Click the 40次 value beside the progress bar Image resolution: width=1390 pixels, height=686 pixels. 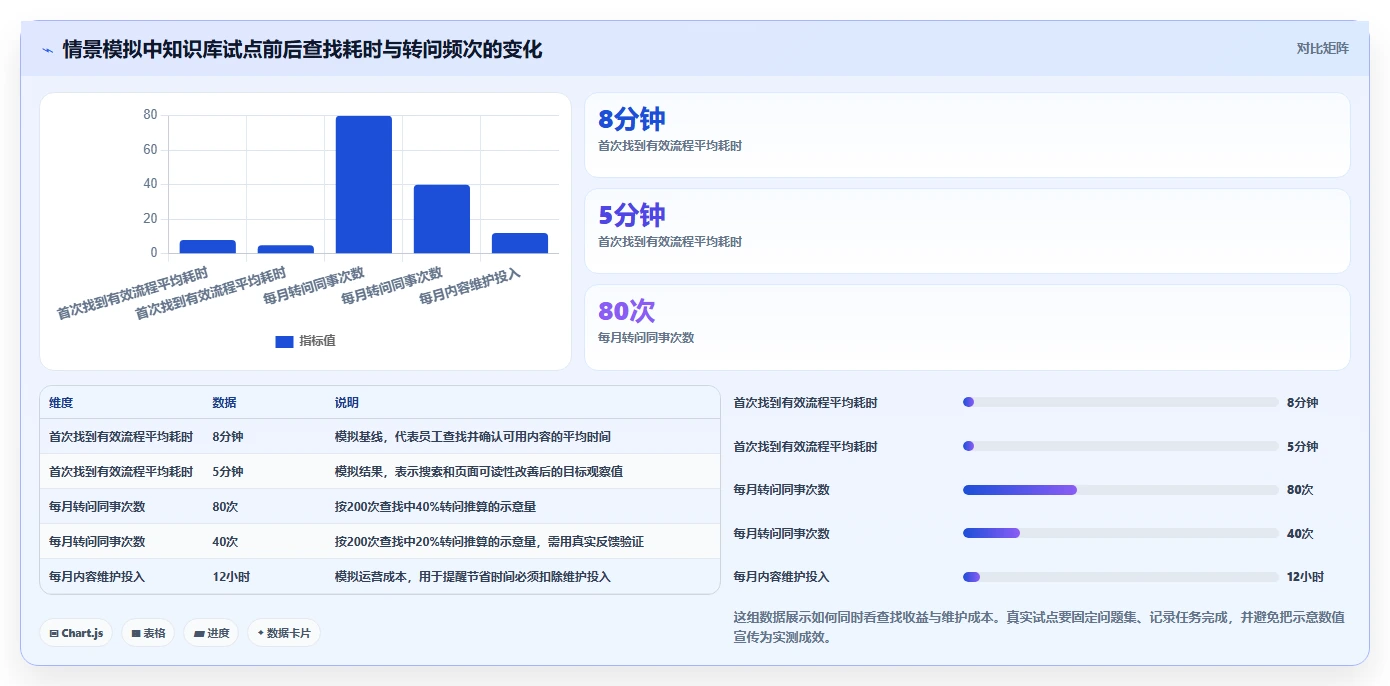[x=1300, y=533]
